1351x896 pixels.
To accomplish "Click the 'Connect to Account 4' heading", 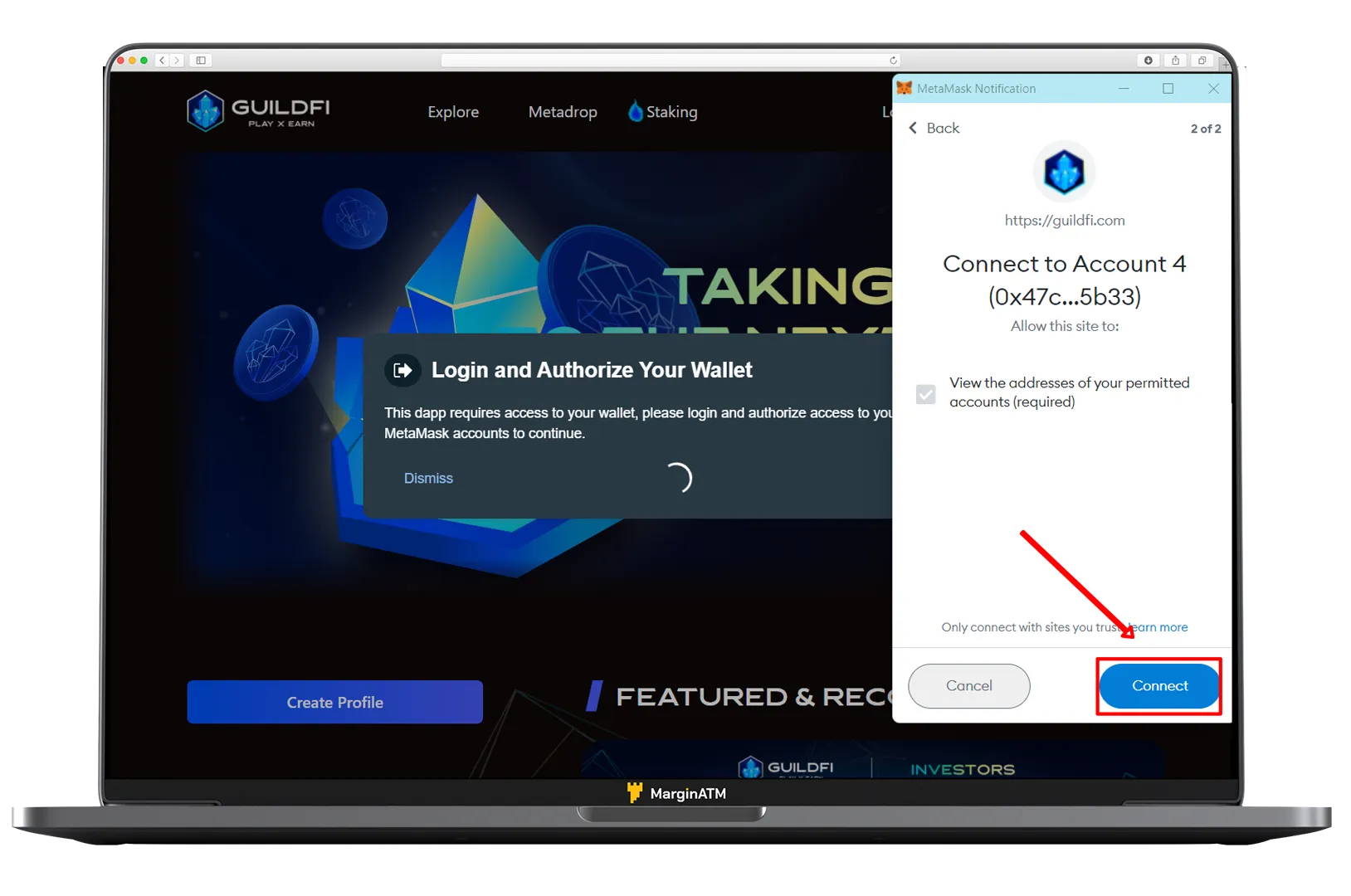I will click(x=1065, y=264).
